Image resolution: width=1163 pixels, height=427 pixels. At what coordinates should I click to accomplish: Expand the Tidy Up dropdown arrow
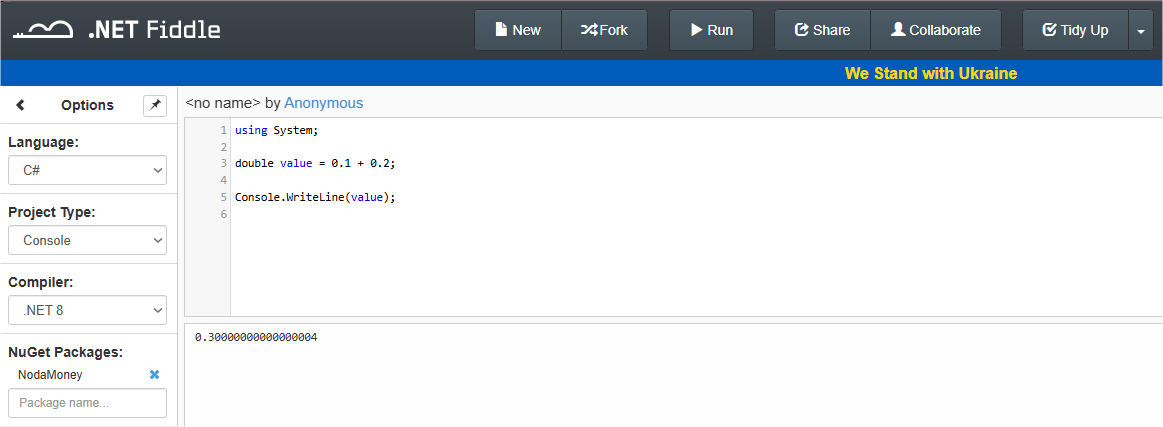point(1141,30)
